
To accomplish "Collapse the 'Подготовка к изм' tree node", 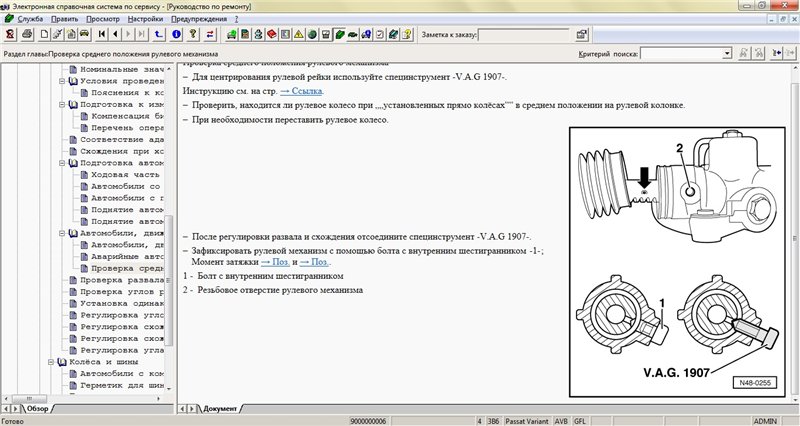I will pos(62,105).
